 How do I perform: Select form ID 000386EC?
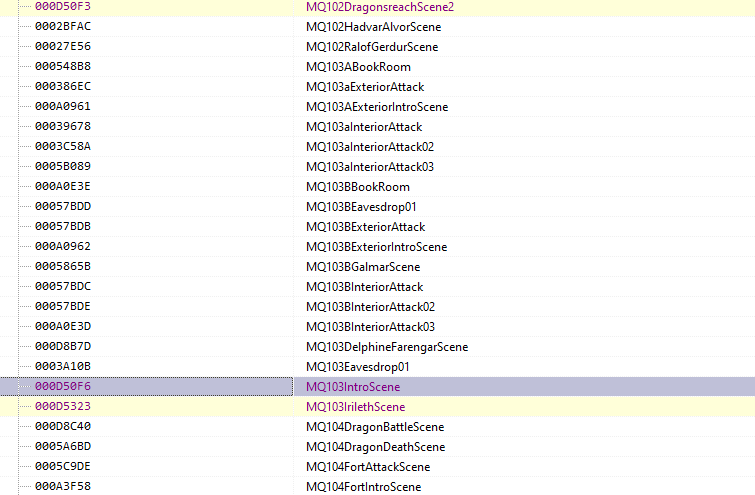tap(63, 87)
